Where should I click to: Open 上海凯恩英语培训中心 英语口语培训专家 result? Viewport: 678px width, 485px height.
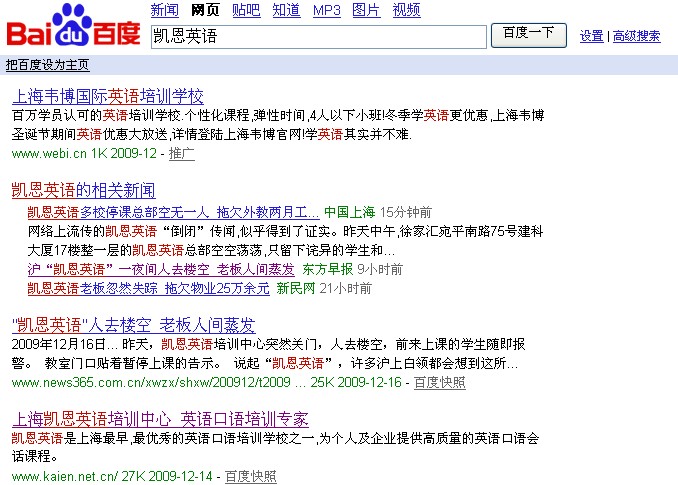tap(160, 419)
